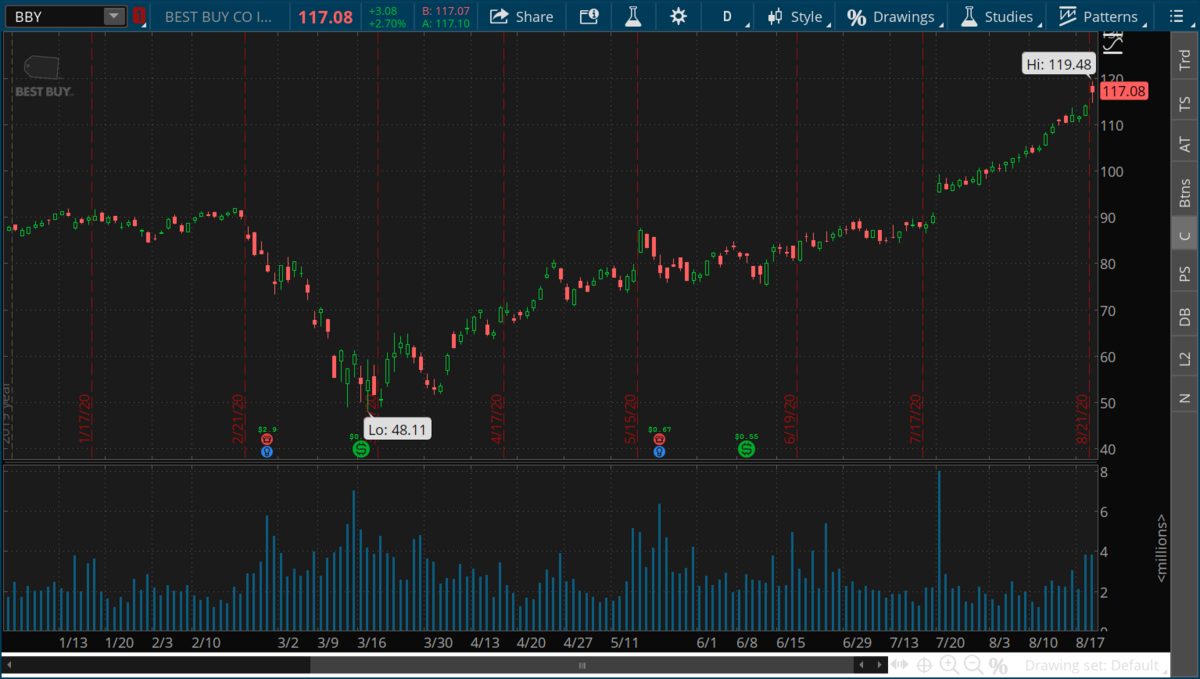Viewport: 1200px width, 679px height.
Task: Open the DB sidebar tab
Action: [1184, 316]
